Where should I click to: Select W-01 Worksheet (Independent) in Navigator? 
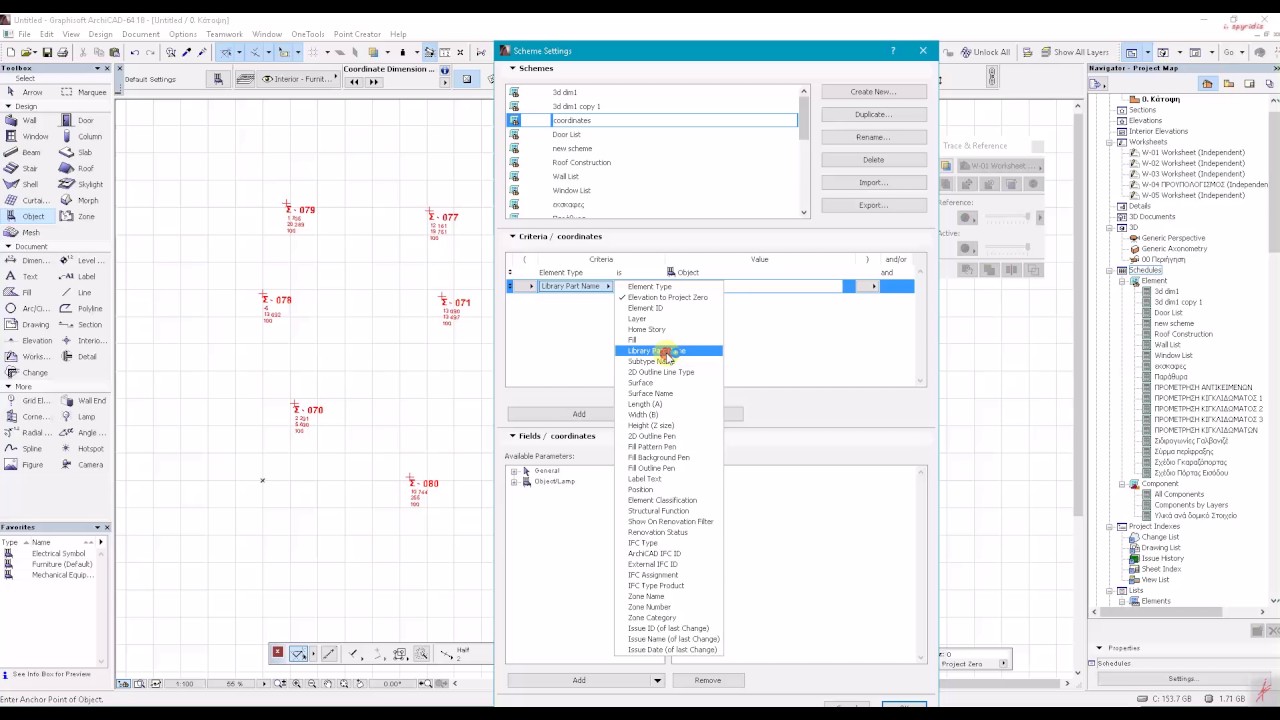click(1193, 152)
